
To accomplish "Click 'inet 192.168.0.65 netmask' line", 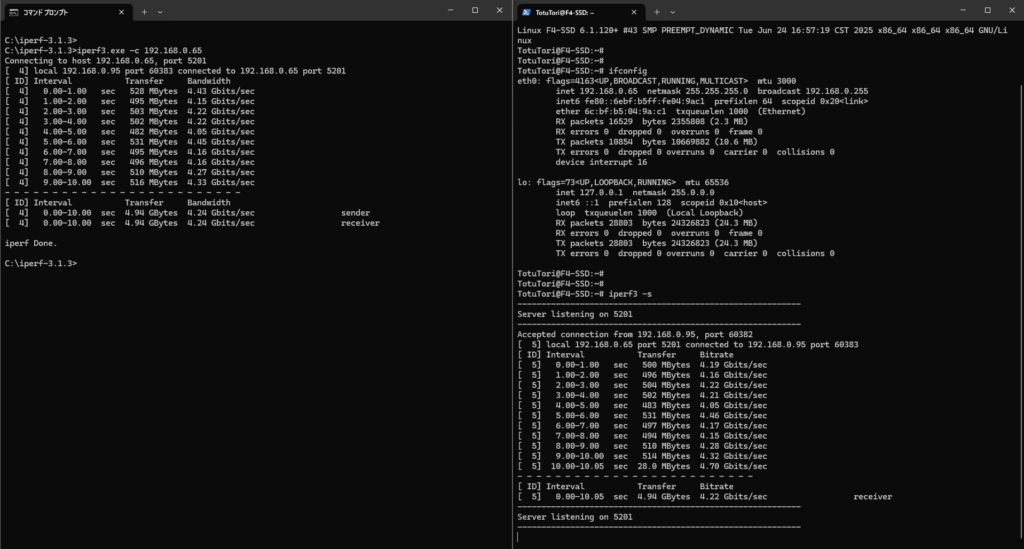I will (x=712, y=91).
